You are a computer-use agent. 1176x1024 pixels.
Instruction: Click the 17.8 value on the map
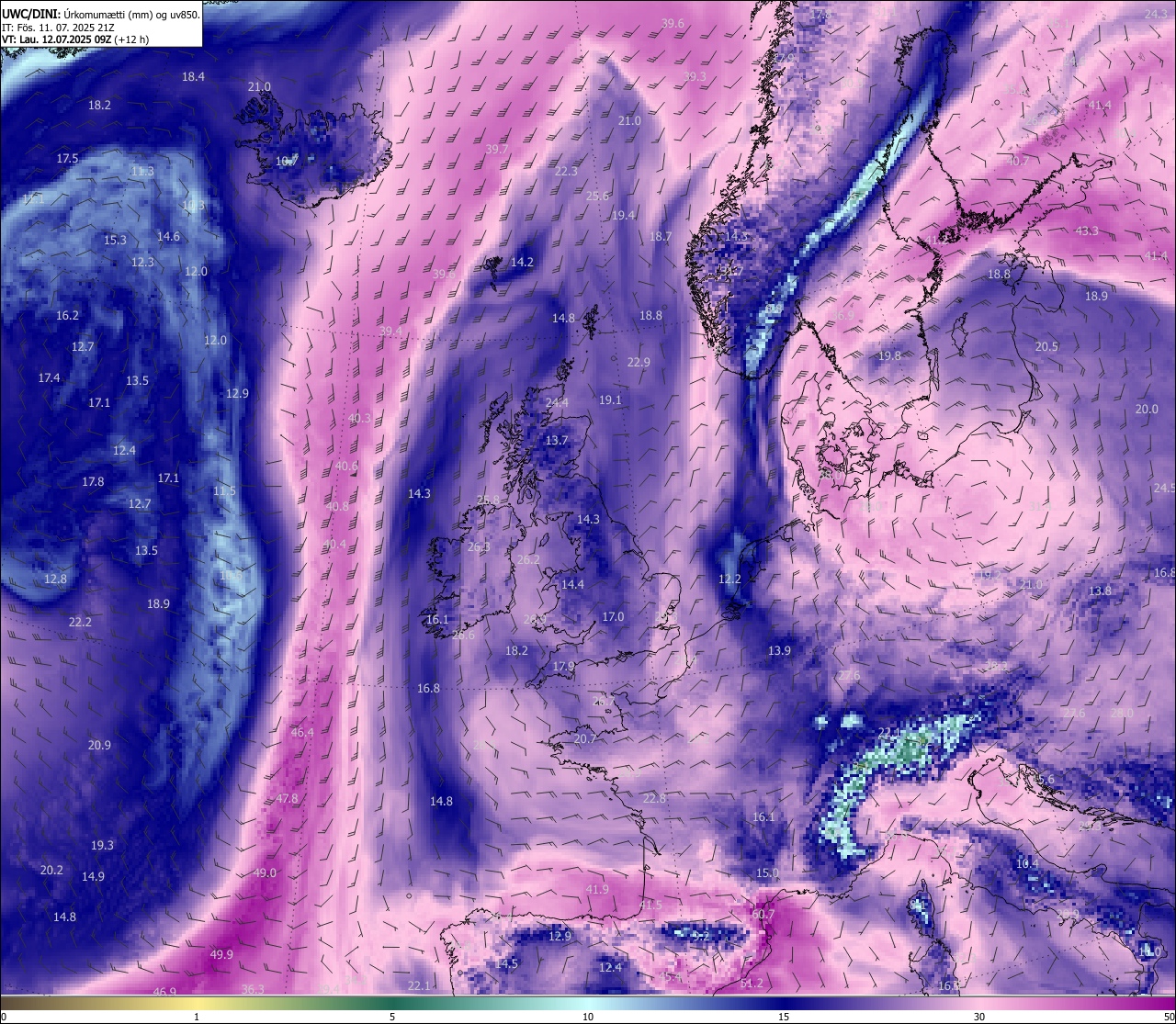[x=93, y=482]
